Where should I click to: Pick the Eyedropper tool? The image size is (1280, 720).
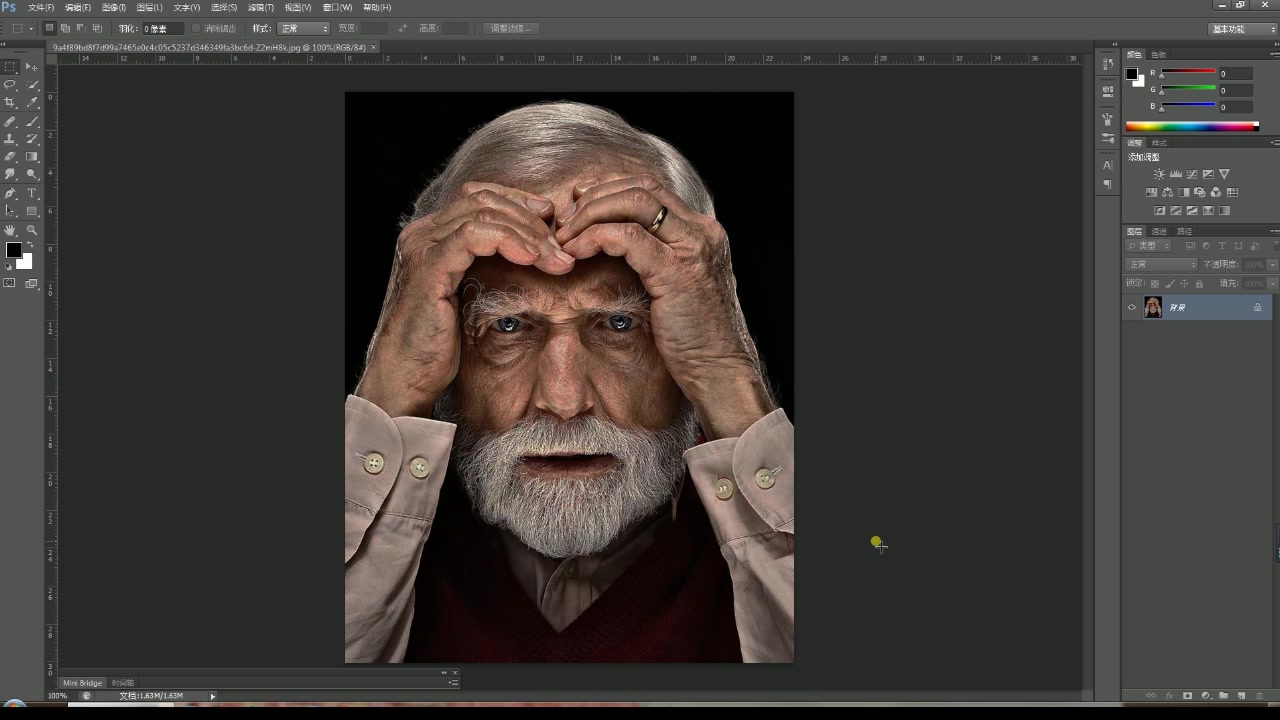(32, 103)
